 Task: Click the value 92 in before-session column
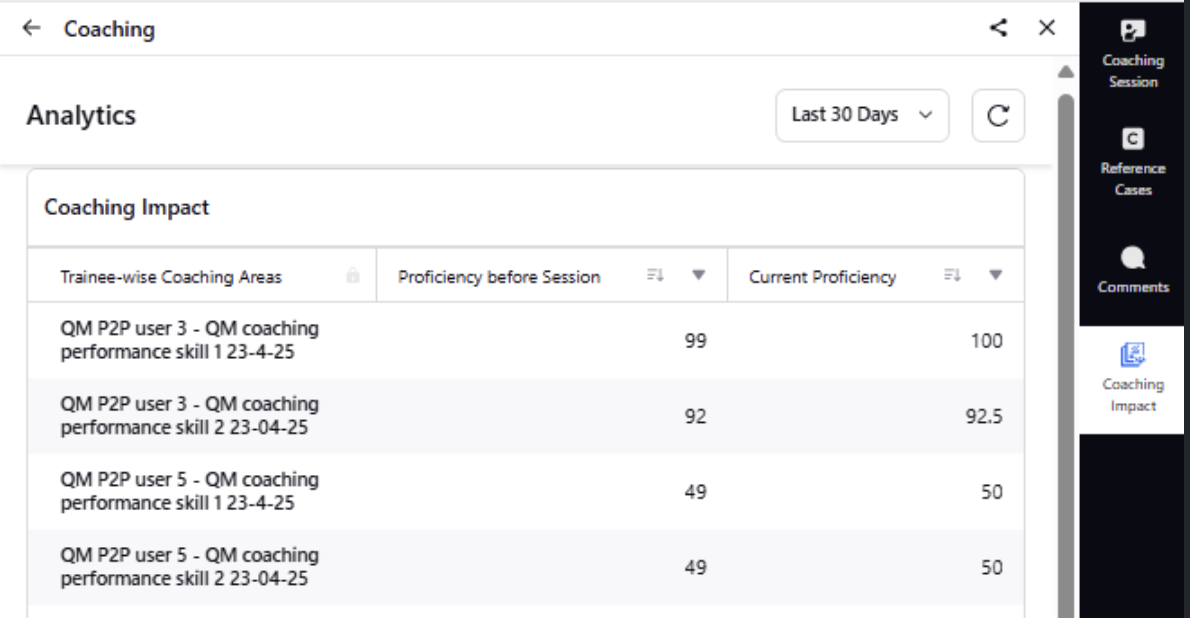(696, 417)
